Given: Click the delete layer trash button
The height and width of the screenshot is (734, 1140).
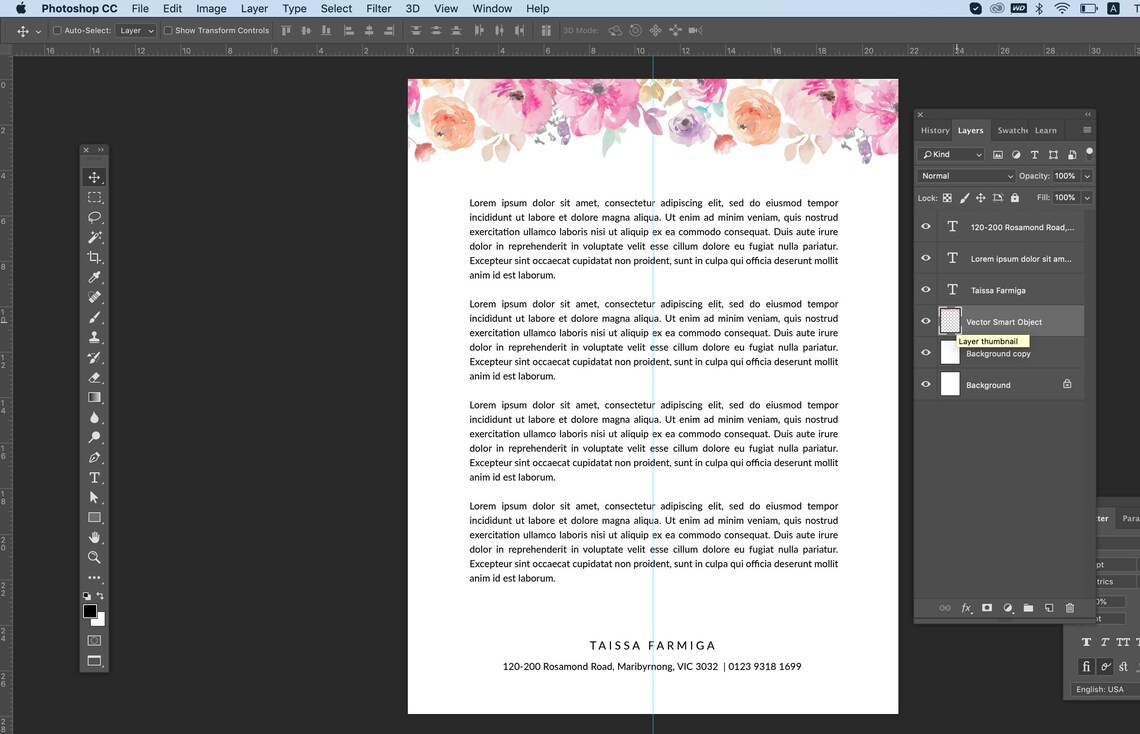Looking at the screenshot, I should pyautogui.click(x=1070, y=608).
